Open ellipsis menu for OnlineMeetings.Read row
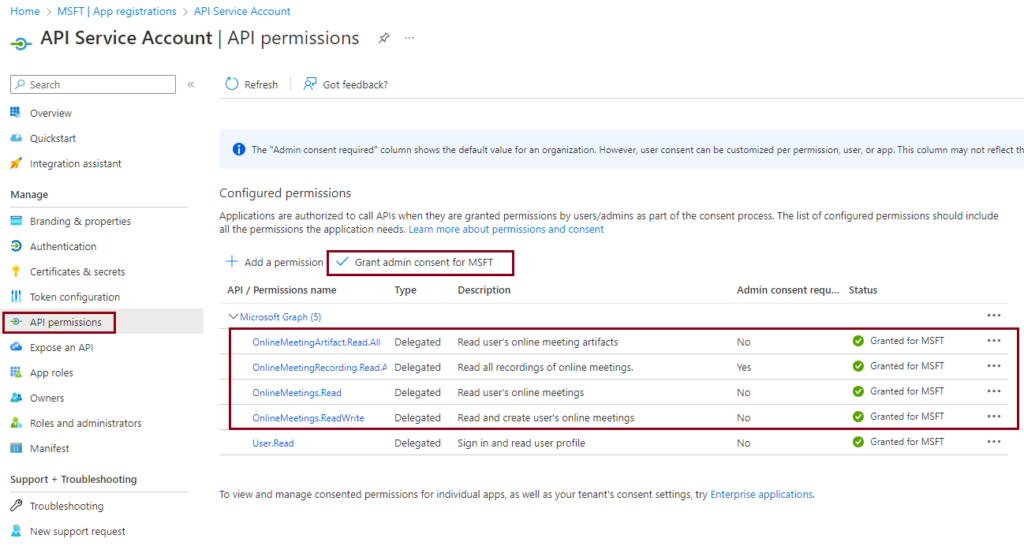The image size is (1024, 546). [x=994, y=391]
